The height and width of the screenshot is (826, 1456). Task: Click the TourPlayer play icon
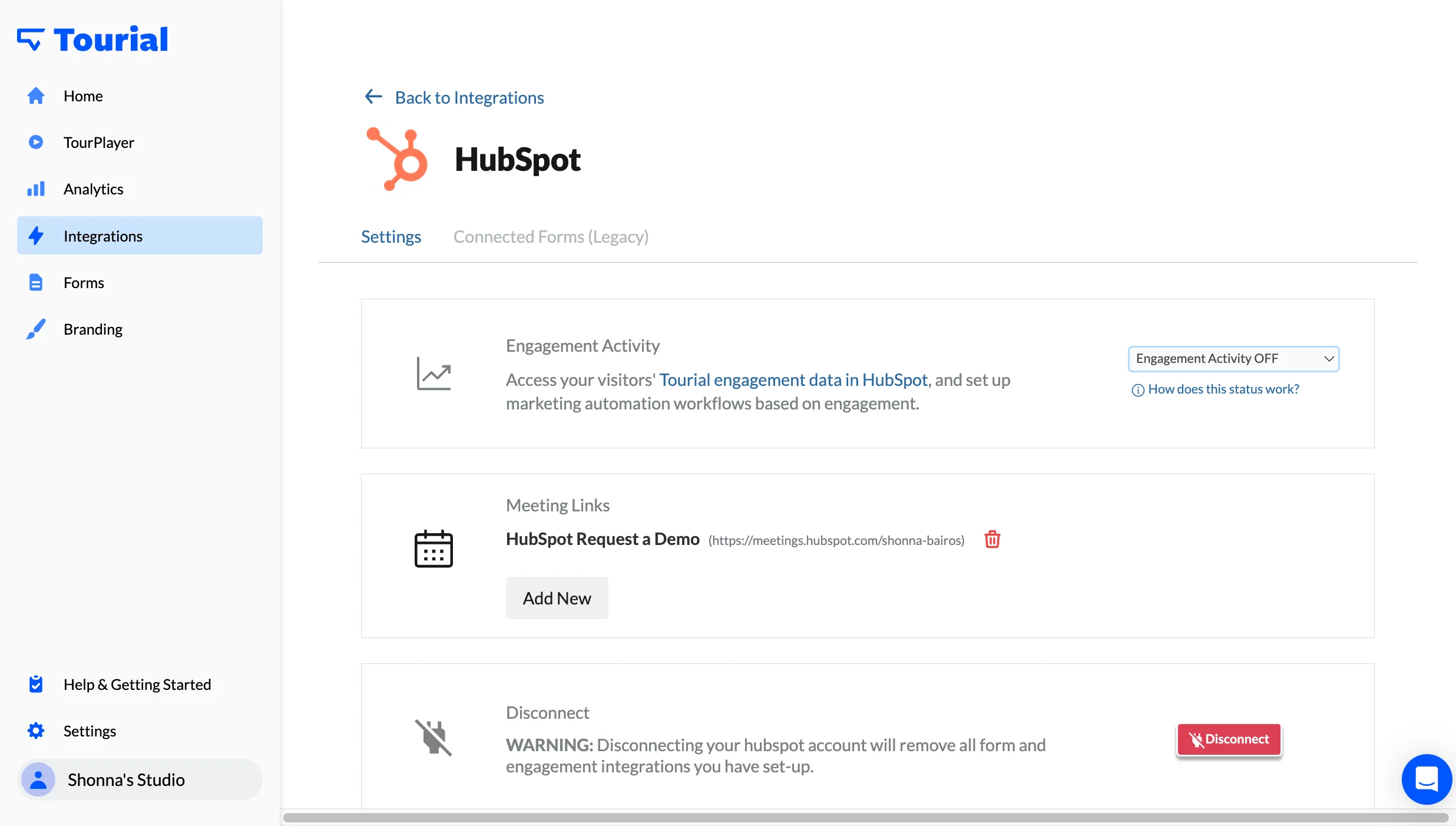tap(36, 142)
